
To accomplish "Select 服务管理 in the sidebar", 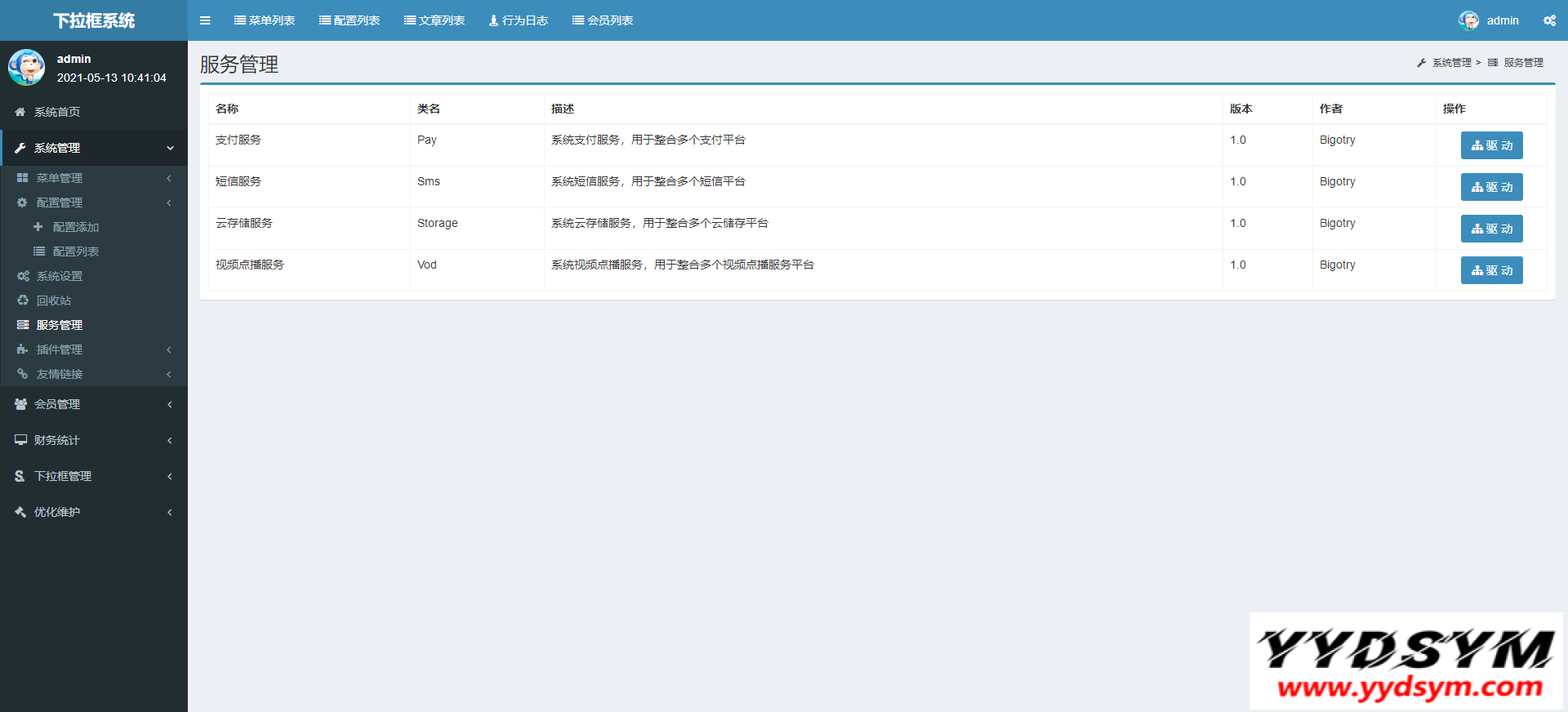I will coord(60,325).
